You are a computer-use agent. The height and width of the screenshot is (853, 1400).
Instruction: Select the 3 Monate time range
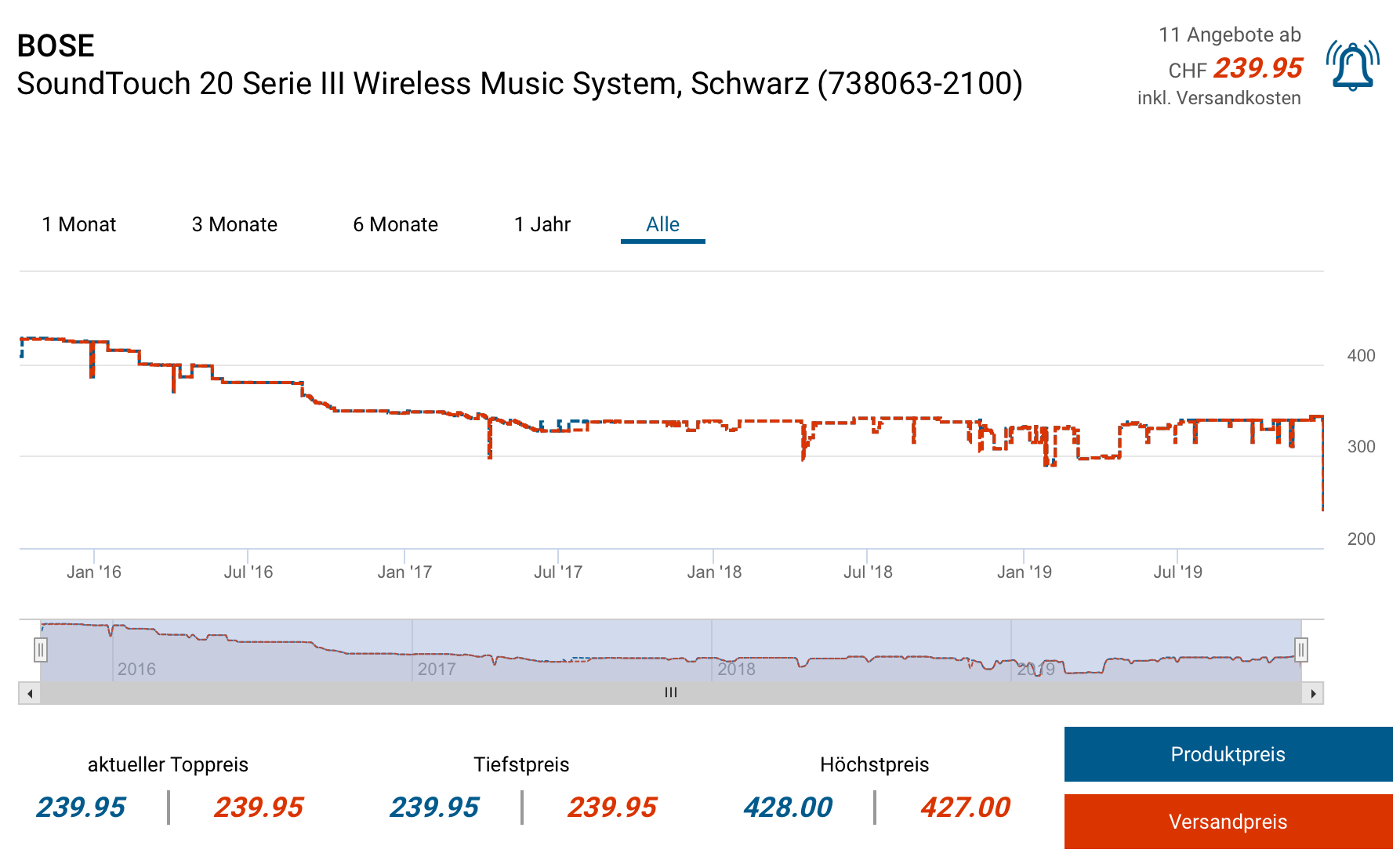point(234,225)
